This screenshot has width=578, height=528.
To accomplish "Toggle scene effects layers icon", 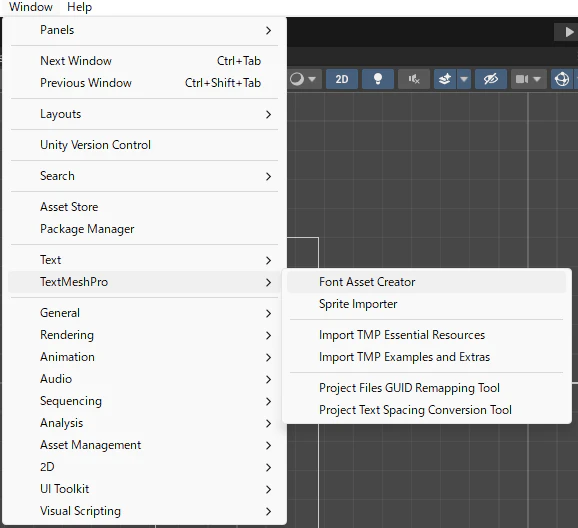I will pyautogui.click(x=445, y=79).
